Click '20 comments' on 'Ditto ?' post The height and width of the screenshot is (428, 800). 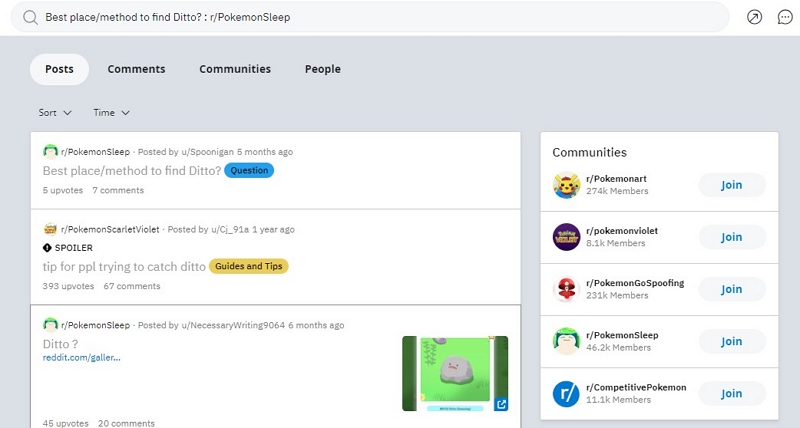[126, 423]
